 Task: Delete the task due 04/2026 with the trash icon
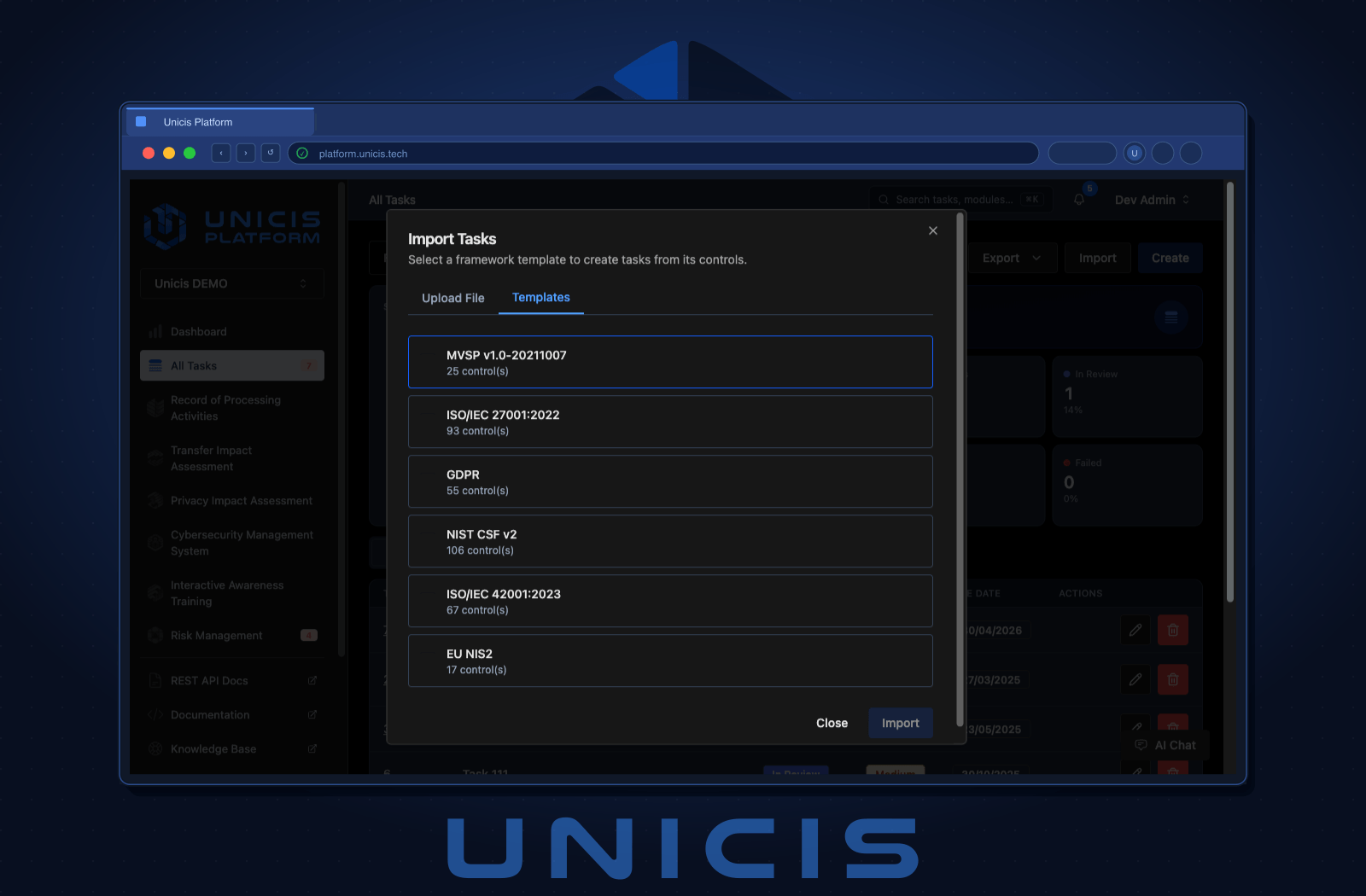pyautogui.click(x=1173, y=630)
